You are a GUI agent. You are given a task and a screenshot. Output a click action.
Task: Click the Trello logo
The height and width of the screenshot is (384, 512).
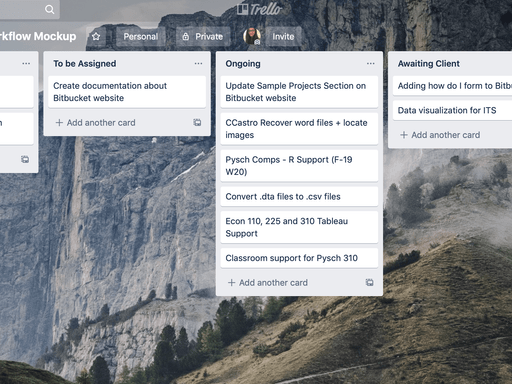tap(259, 9)
